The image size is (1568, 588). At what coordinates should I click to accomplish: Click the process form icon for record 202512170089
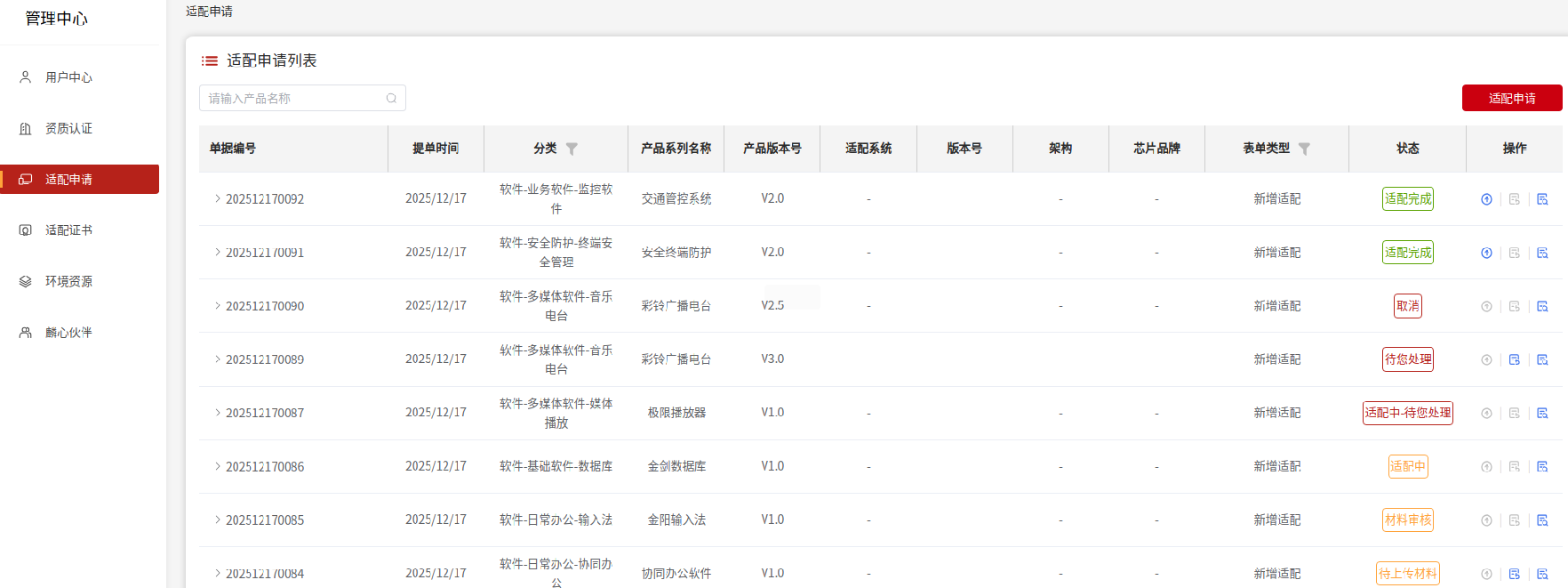pos(1515,359)
